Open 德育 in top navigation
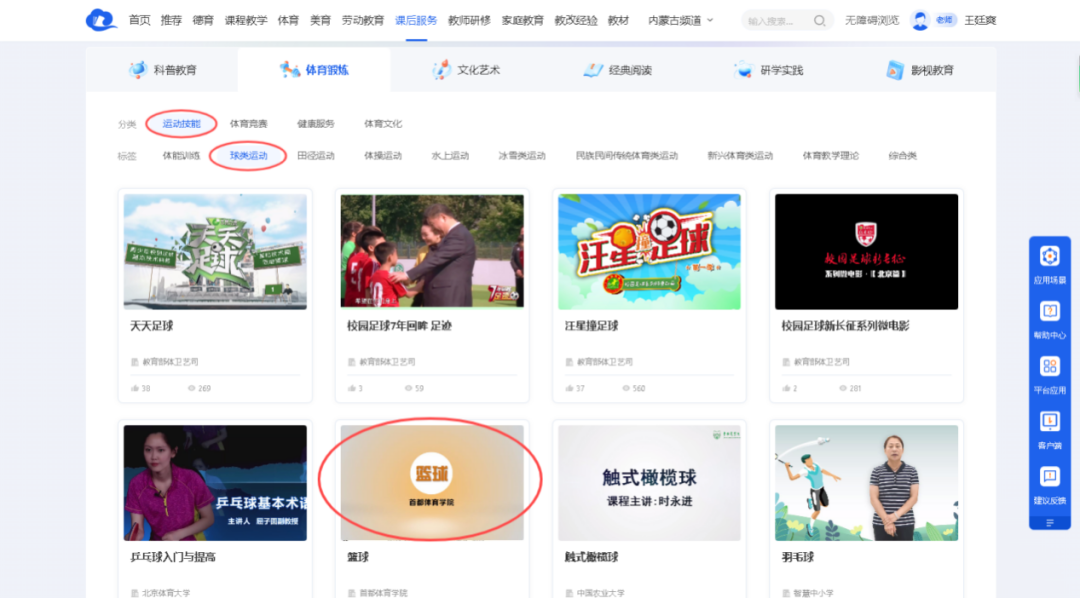Viewport: 1080px width, 598px height. [x=203, y=21]
